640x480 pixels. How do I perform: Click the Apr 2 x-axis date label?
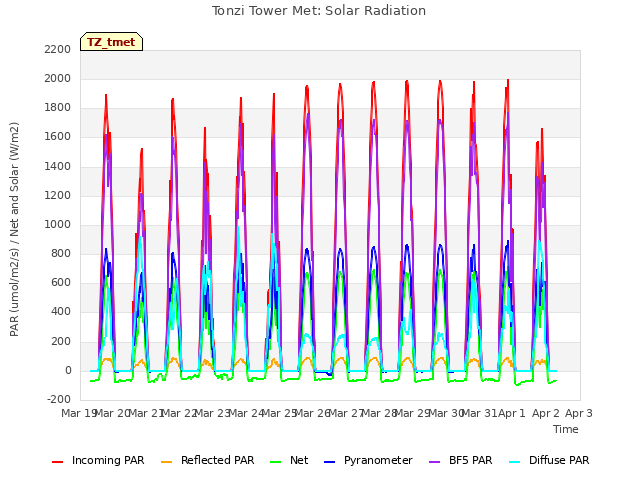tap(545, 413)
